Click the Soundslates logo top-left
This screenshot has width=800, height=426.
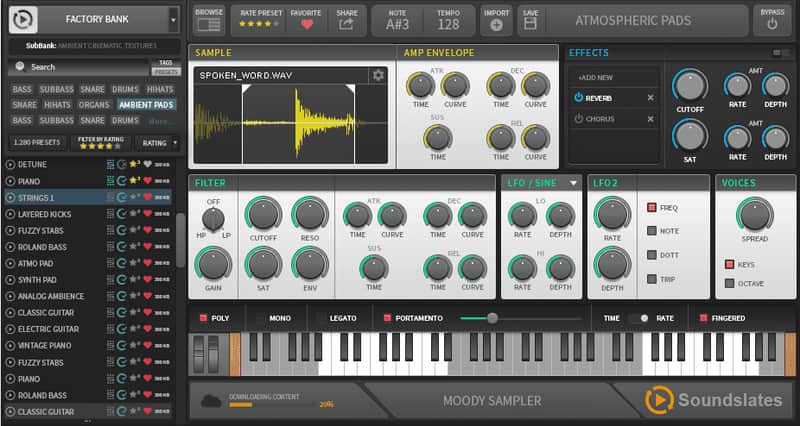click(x=23, y=19)
